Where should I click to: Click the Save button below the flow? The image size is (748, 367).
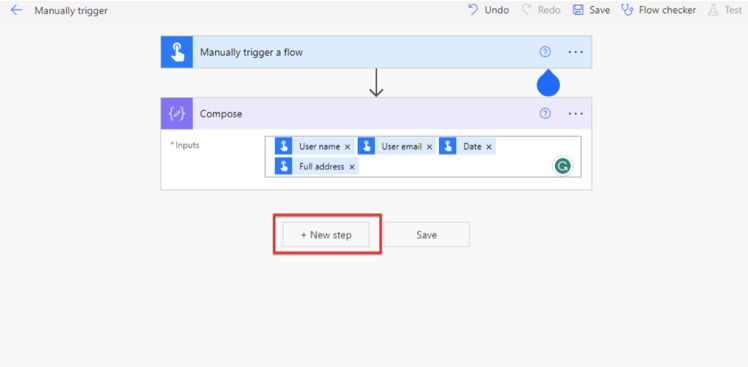[x=426, y=234]
